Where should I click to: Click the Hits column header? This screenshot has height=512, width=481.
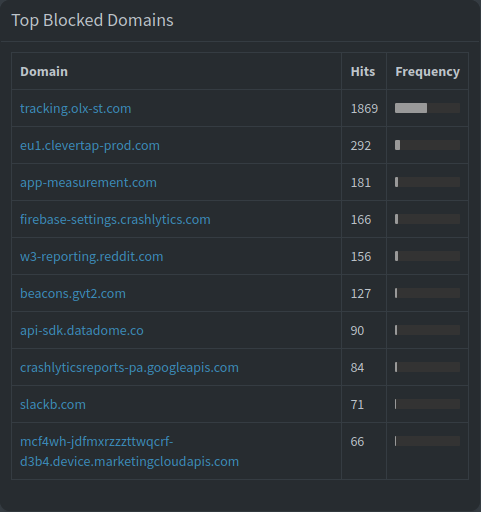pos(363,72)
